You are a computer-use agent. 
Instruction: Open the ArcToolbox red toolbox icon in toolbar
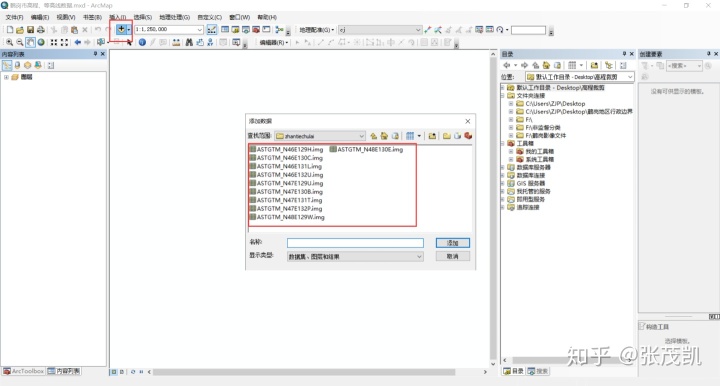point(256,30)
